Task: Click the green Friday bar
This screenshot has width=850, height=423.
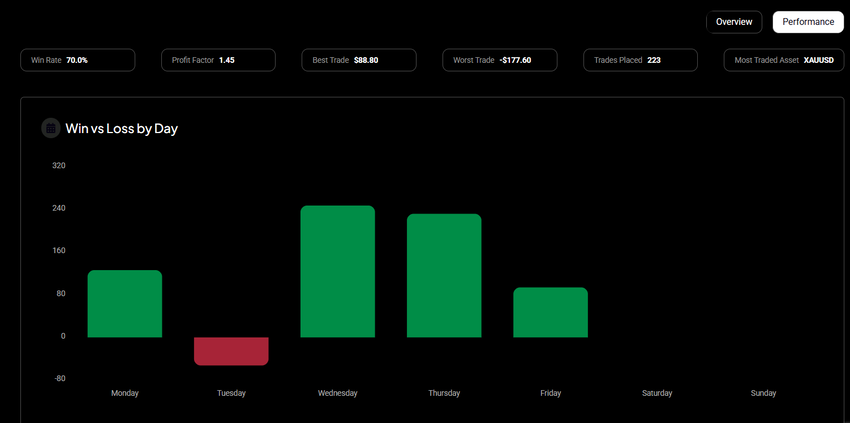Action: coord(550,313)
